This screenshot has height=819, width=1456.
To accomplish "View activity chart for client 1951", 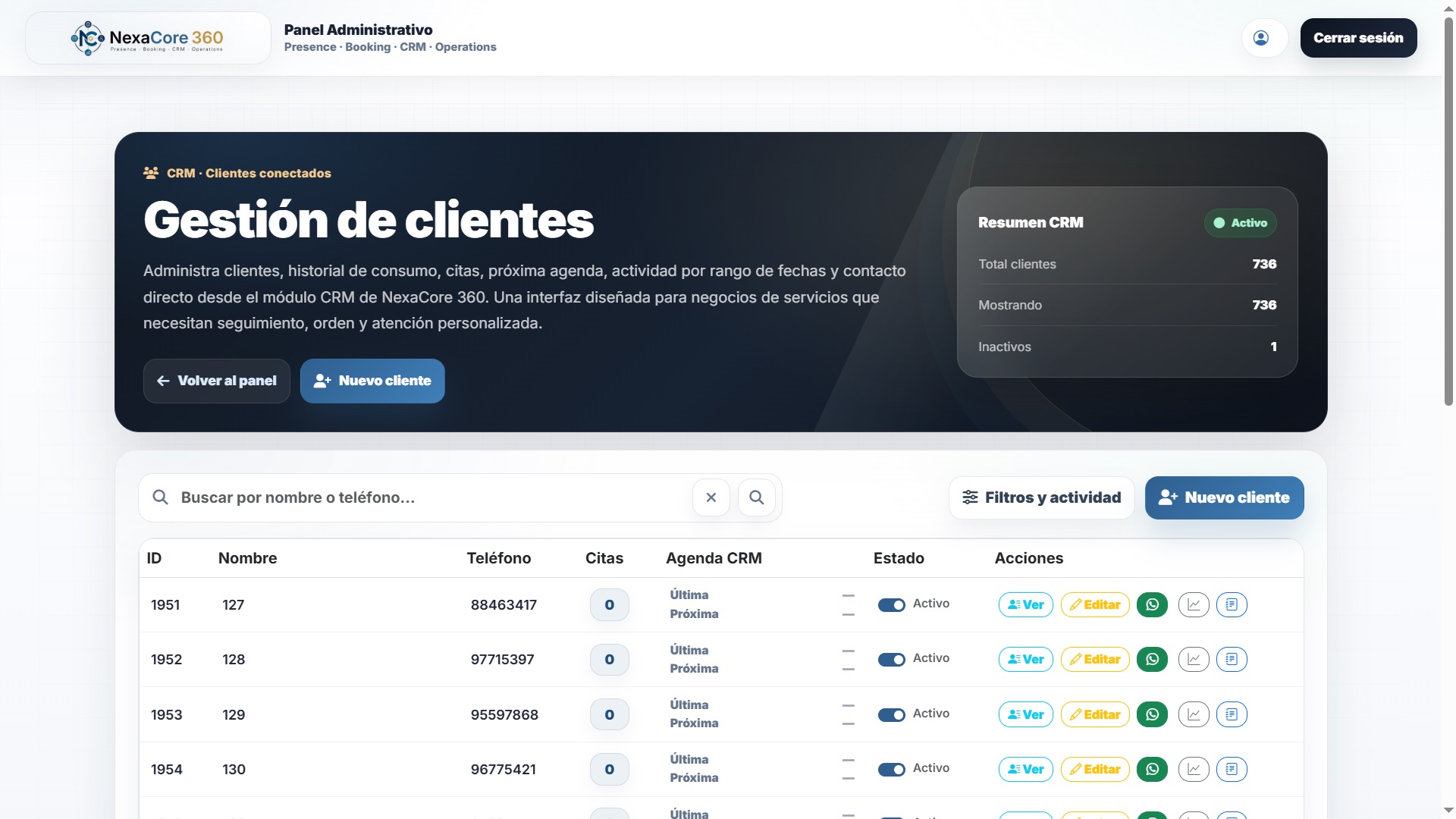I will (1194, 604).
